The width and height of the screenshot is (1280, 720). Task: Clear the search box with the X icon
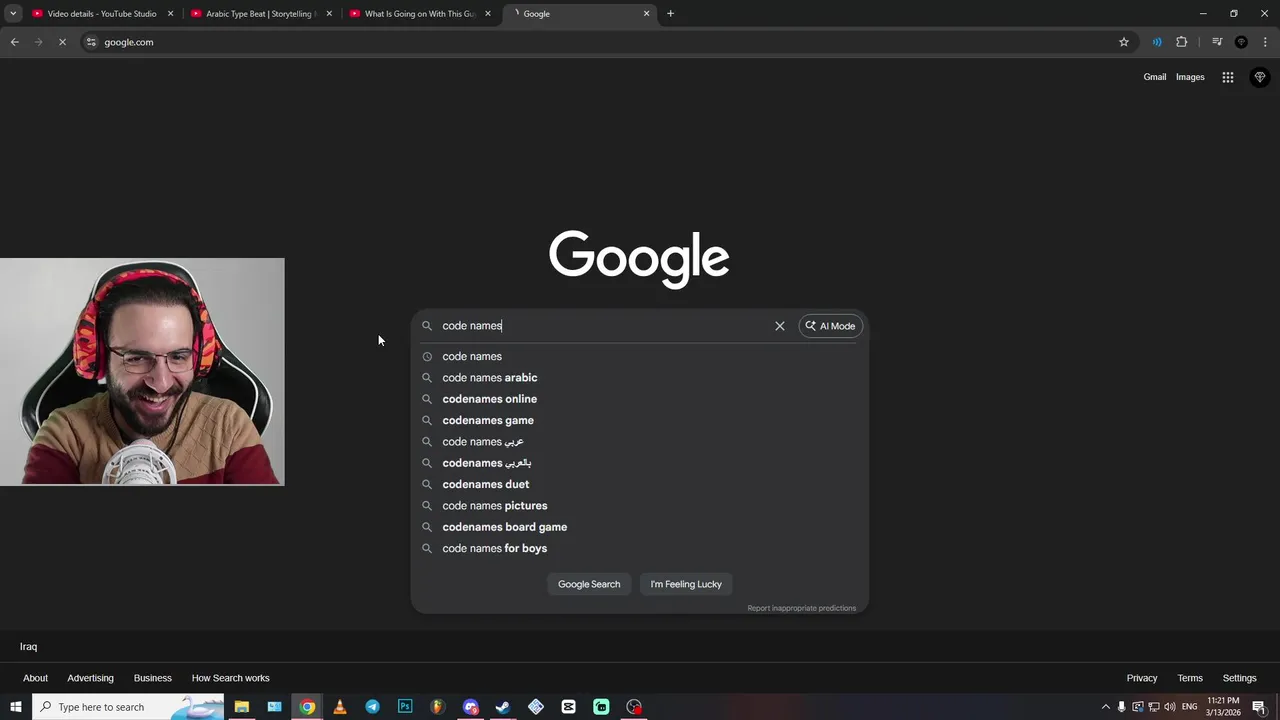click(x=780, y=326)
